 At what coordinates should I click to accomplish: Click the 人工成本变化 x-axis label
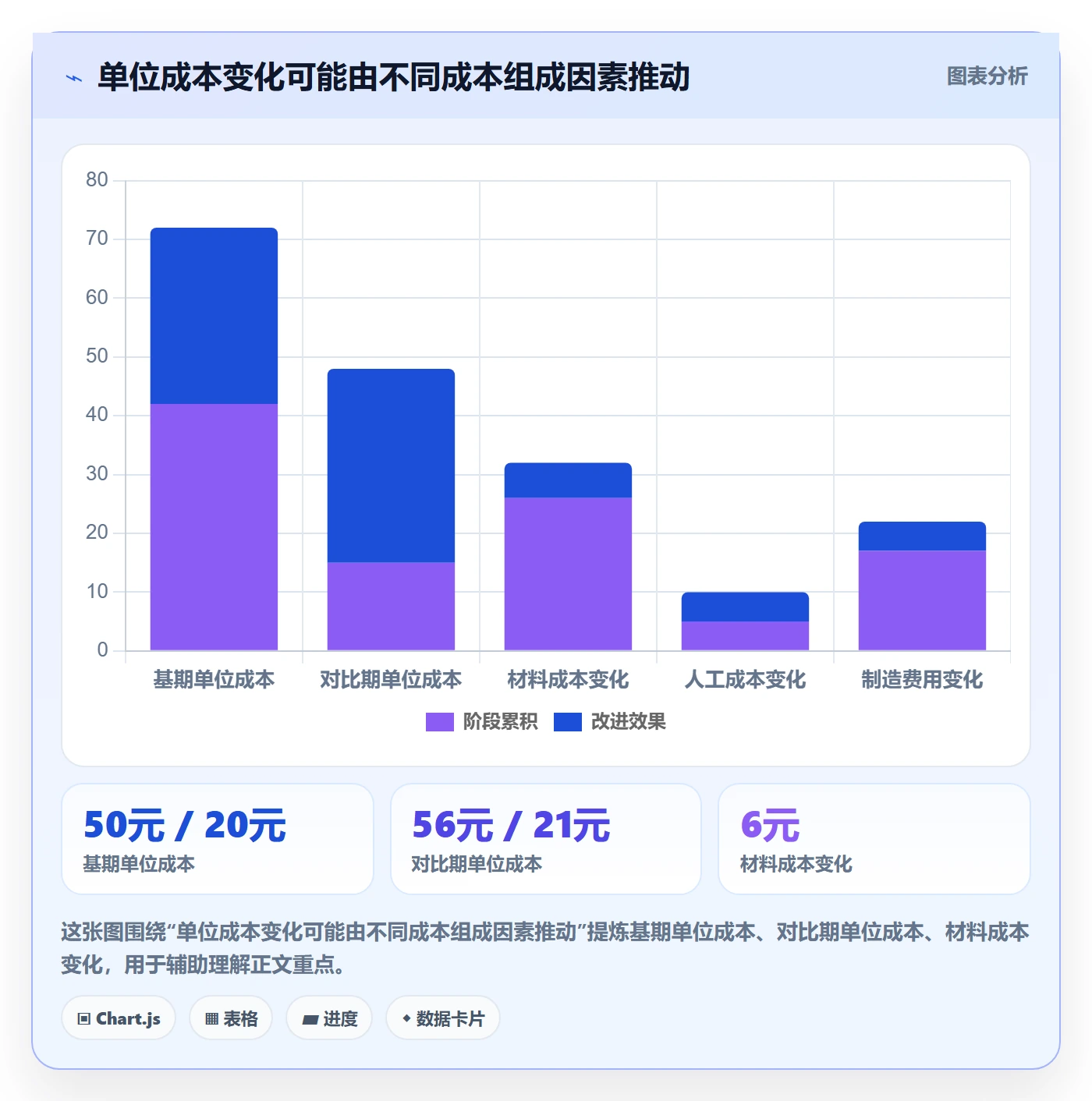[x=745, y=680]
